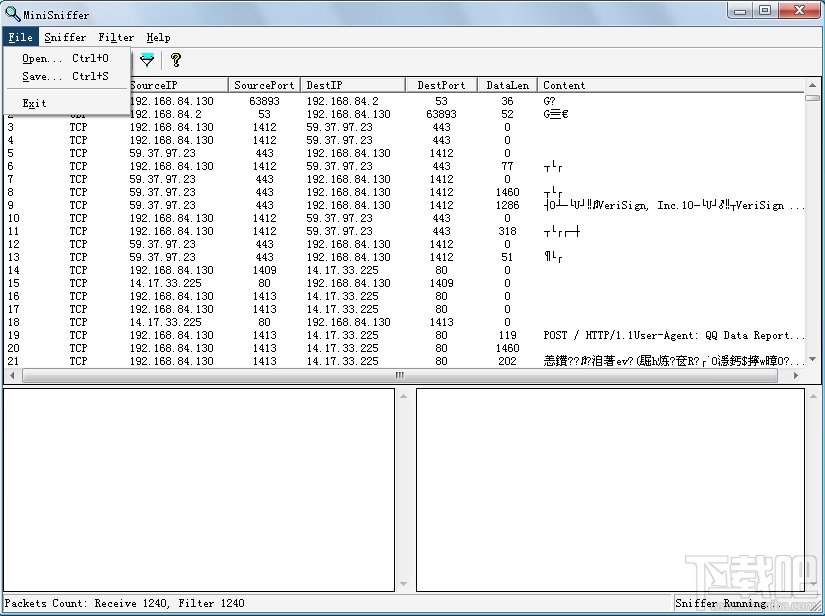Select packet row number 20

pyautogui.click(x=405, y=348)
